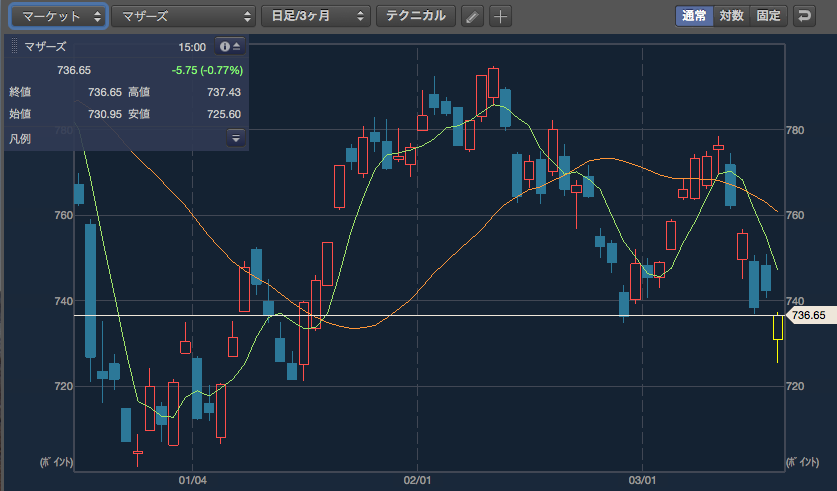The height and width of the screenshot is (491, 837).
Task: Open the テクニカル settings button
Action: tap(416, 16)
